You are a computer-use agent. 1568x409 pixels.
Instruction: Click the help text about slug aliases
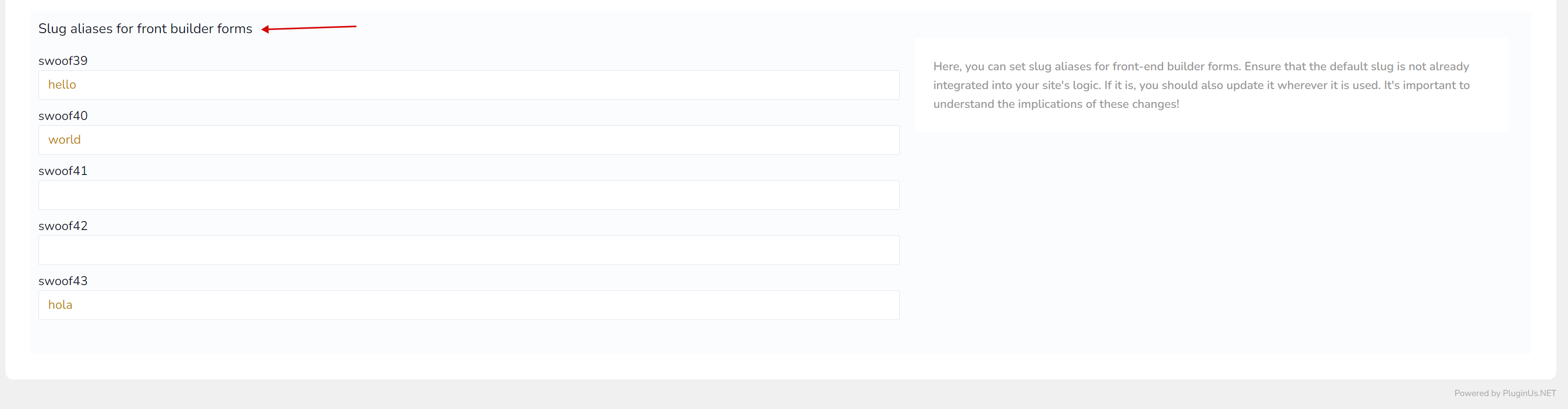click(1201, 85)
